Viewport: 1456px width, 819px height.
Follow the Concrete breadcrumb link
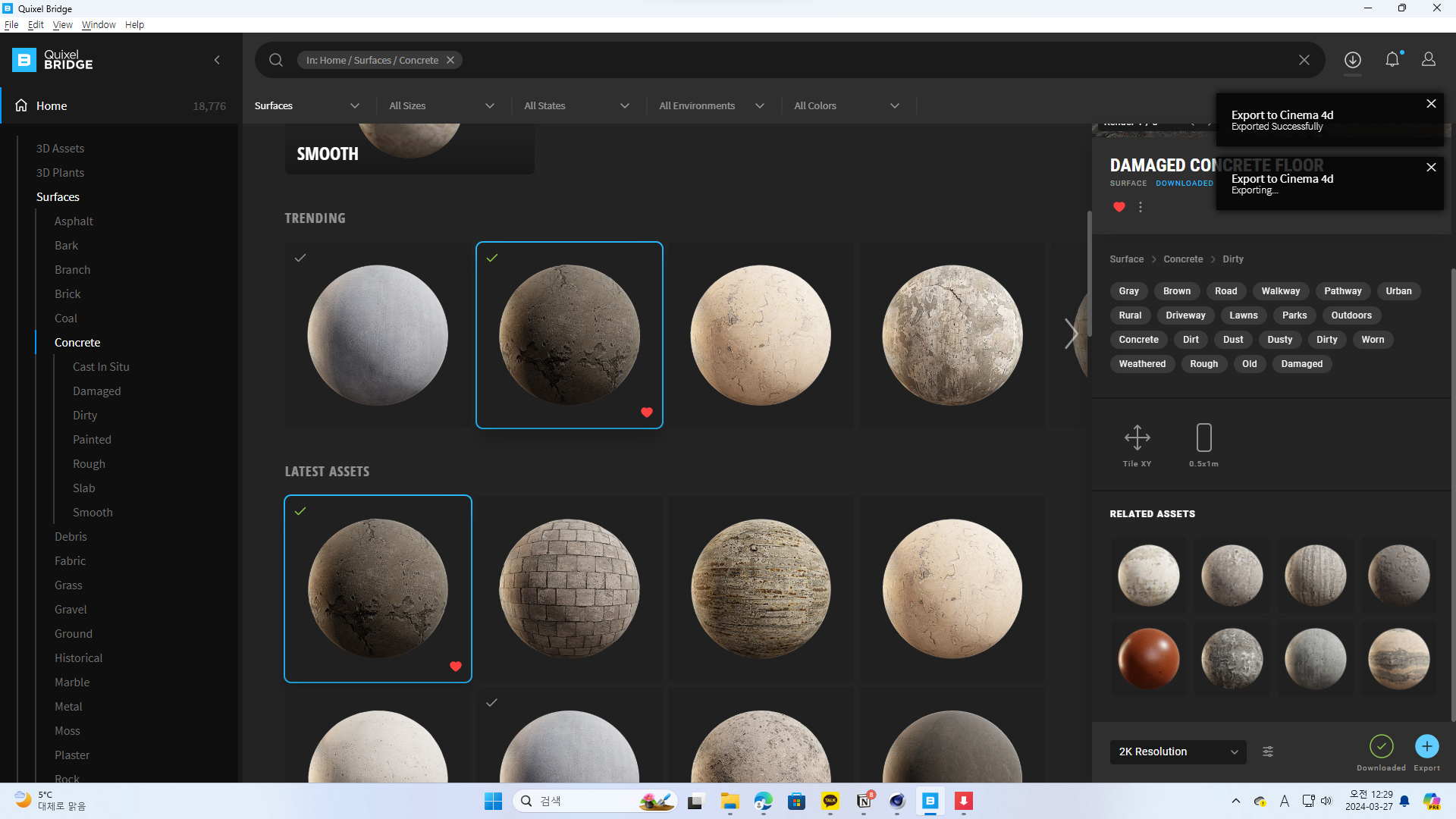[x=1183, y=259]
